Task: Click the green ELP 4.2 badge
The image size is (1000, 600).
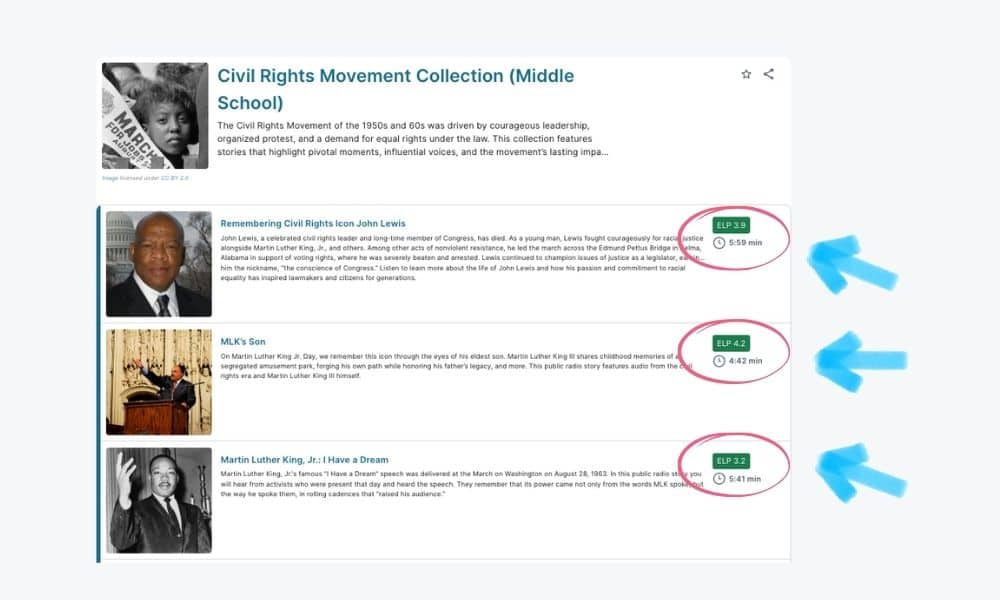Action: (x=731, y=343)
